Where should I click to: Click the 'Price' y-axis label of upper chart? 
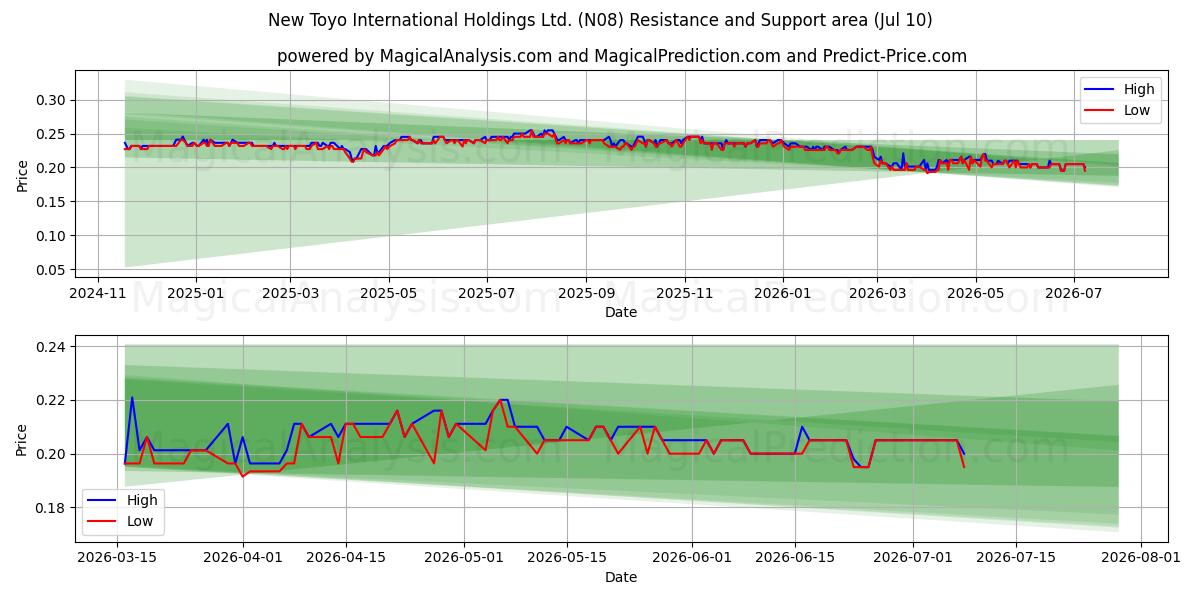tap(23, 176)
